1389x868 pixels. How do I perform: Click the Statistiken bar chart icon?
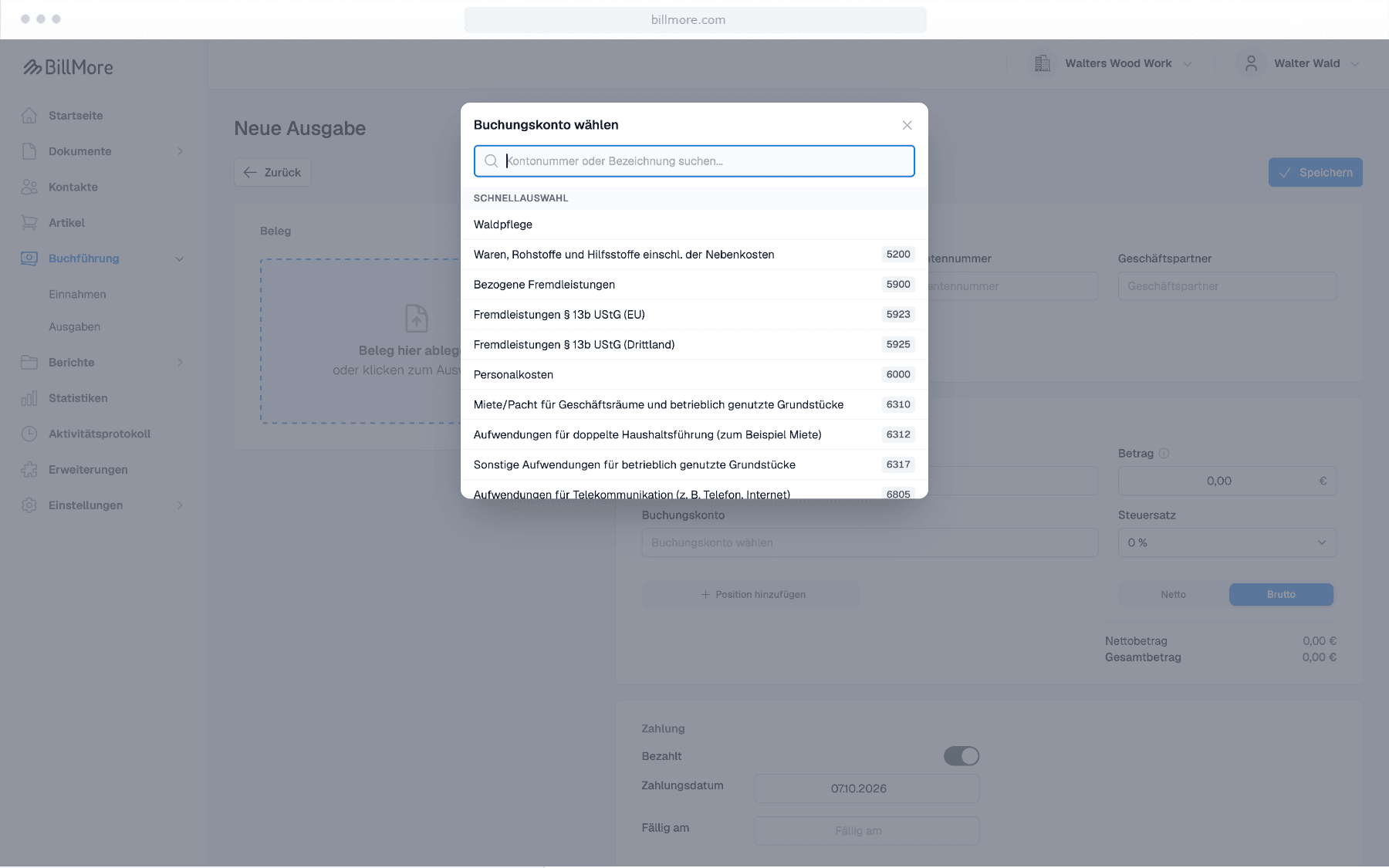pos(29,398)
